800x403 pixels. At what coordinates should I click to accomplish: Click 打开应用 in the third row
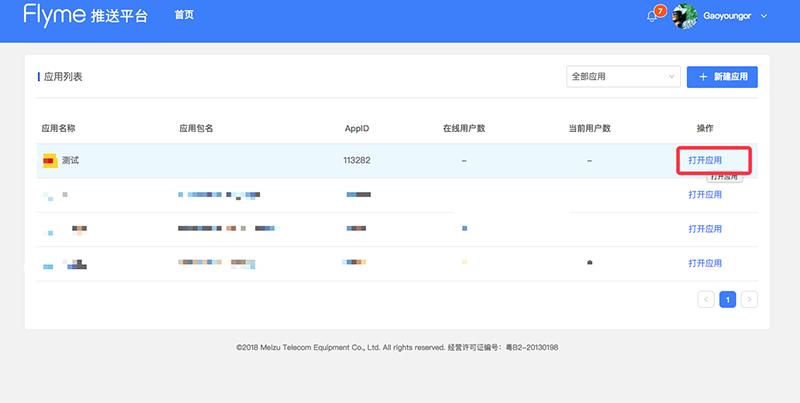point(705,229)
